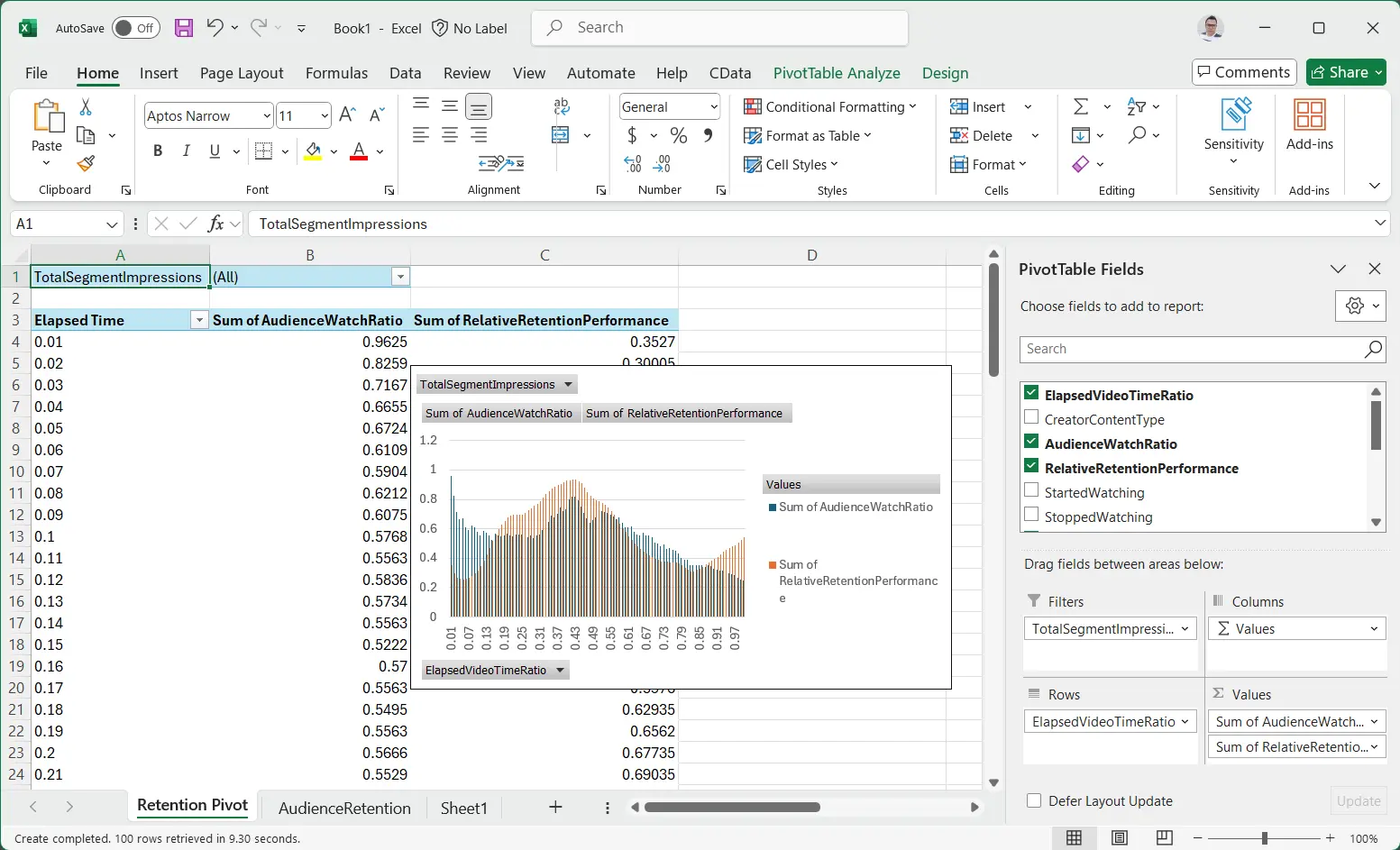Click the Save icon in title bar
Image resolution: width=1400 pixels, height=850 pixels.
pos(184,28)
